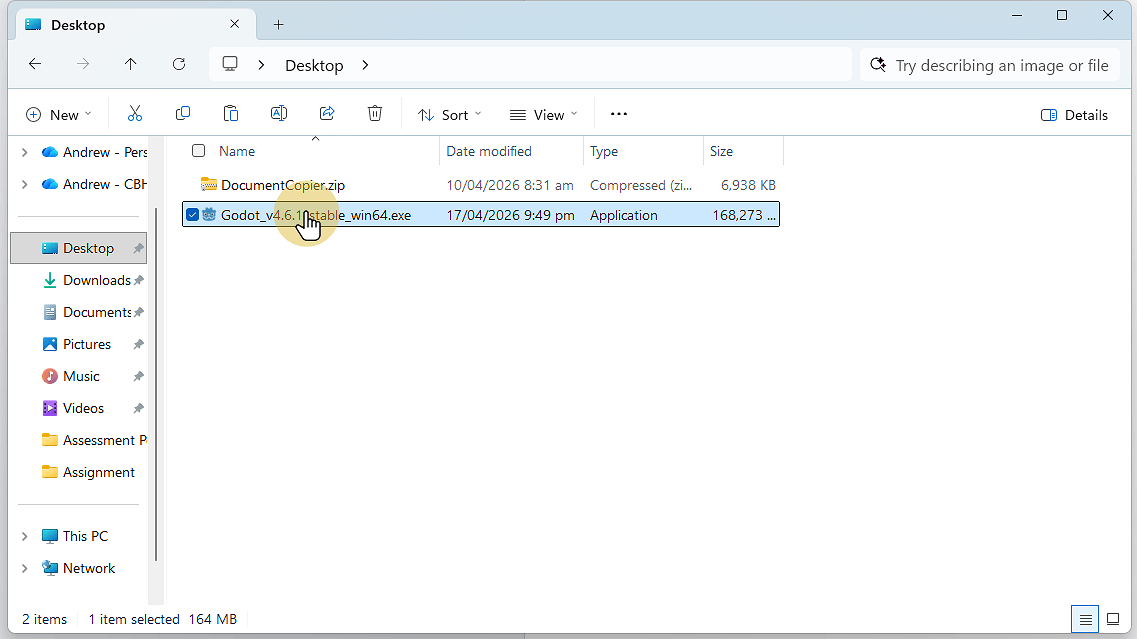This screenshot has width=1137, height=639.
Task: Expand This PC in the sidebar
Action: pyautogui.click(x=23, y=535)
